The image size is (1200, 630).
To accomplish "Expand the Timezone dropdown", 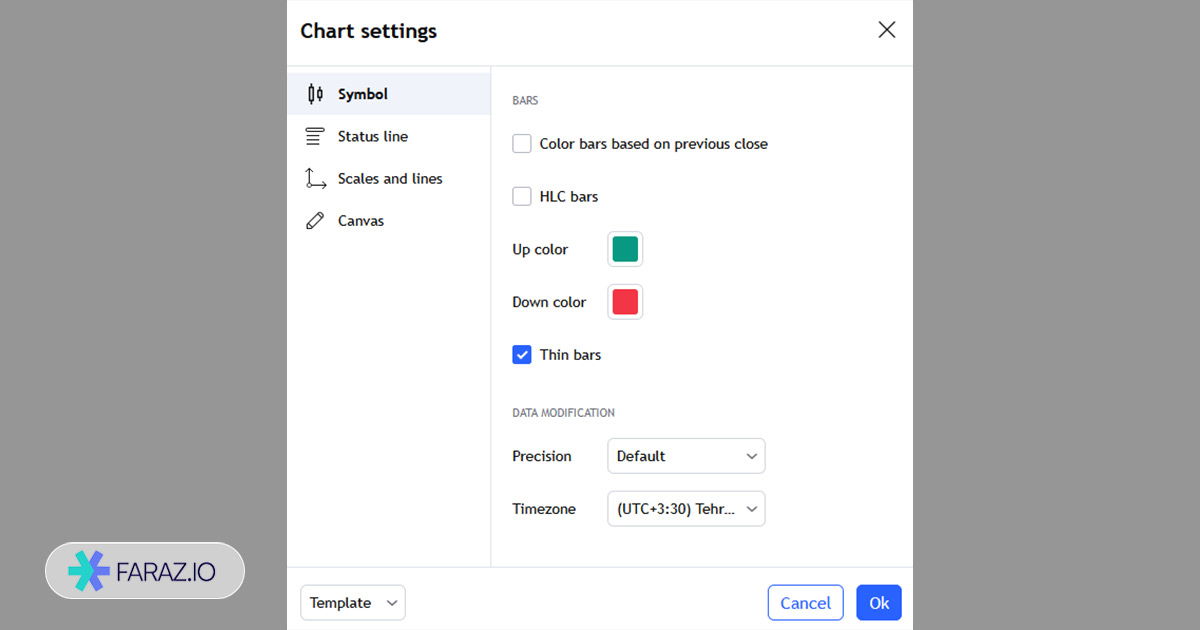I will pos(686,509).
